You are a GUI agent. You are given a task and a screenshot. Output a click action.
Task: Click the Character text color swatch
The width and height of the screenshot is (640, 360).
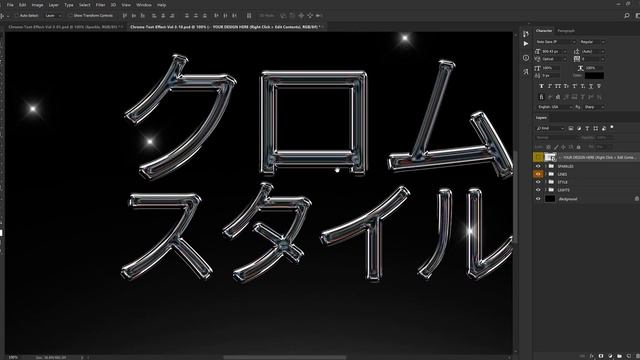point(594,76)
